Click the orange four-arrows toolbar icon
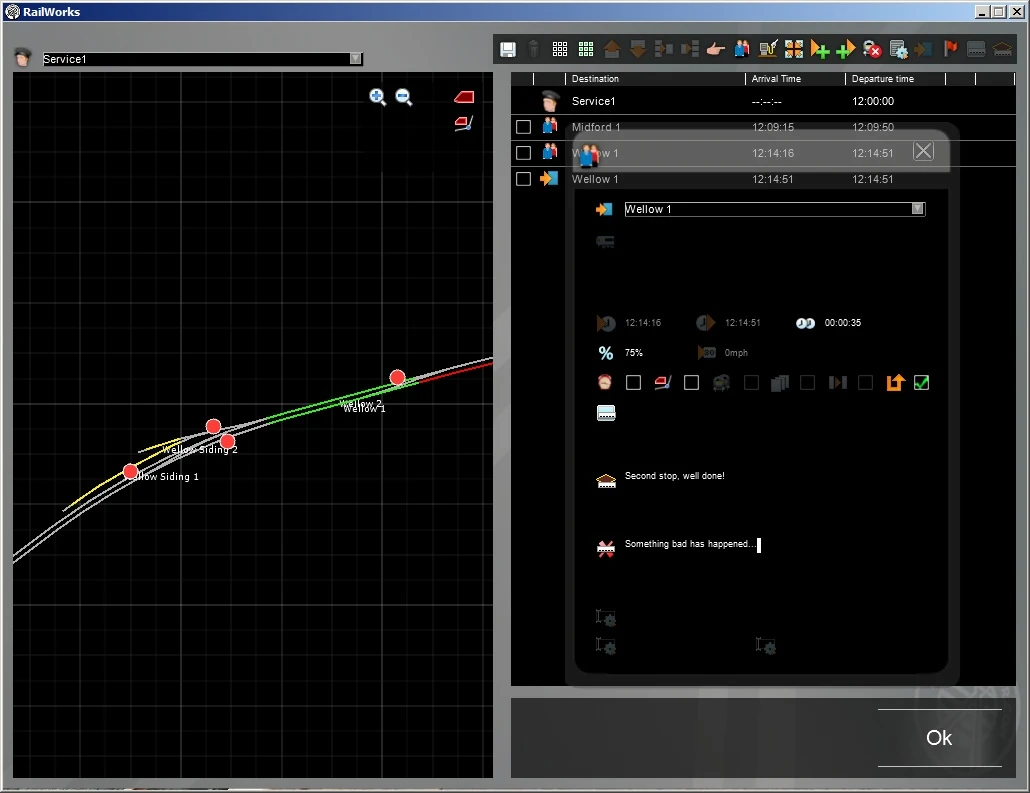This screenshot has width=1030, height=793. pos(794,49)
